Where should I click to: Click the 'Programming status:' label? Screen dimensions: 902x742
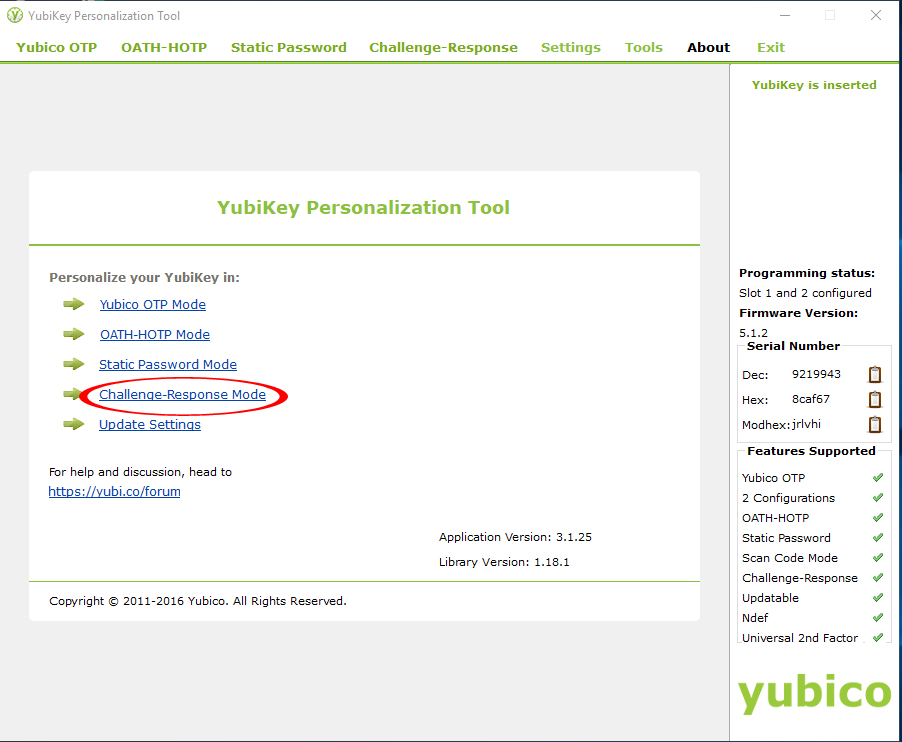(807, 273)
